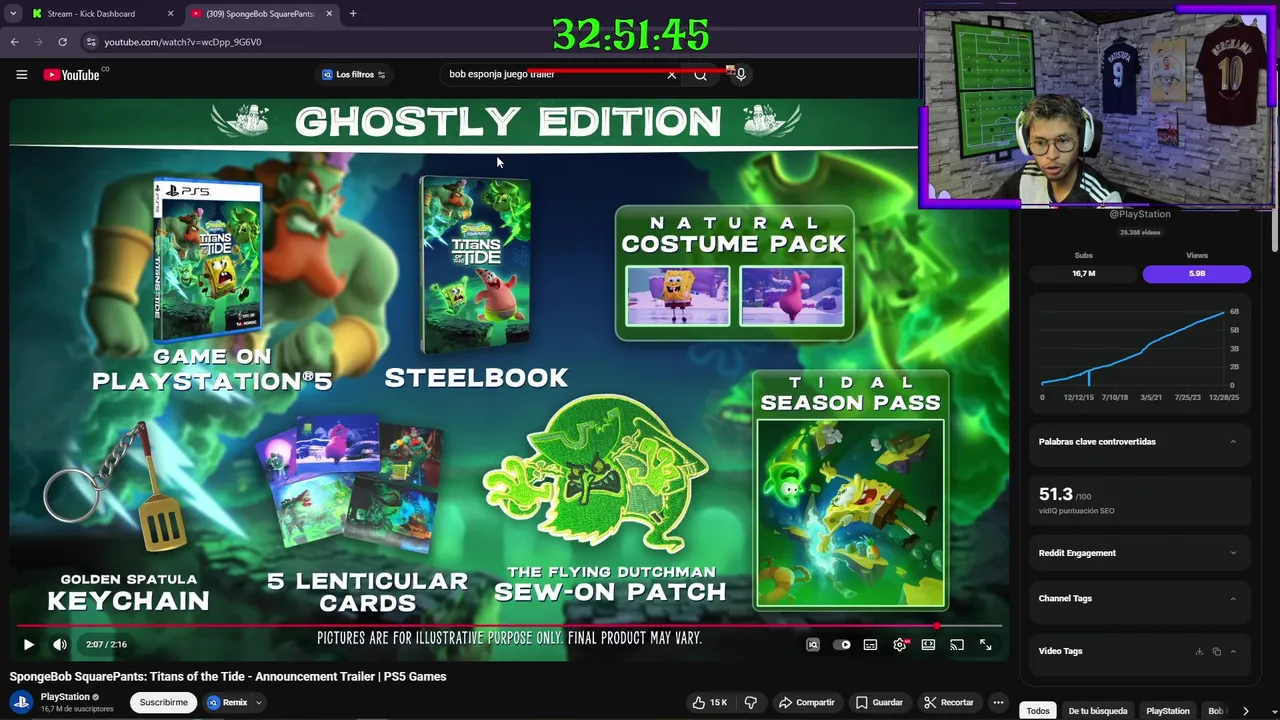
Task: Open the vidIQ Los filtros button
Action: 354,74
